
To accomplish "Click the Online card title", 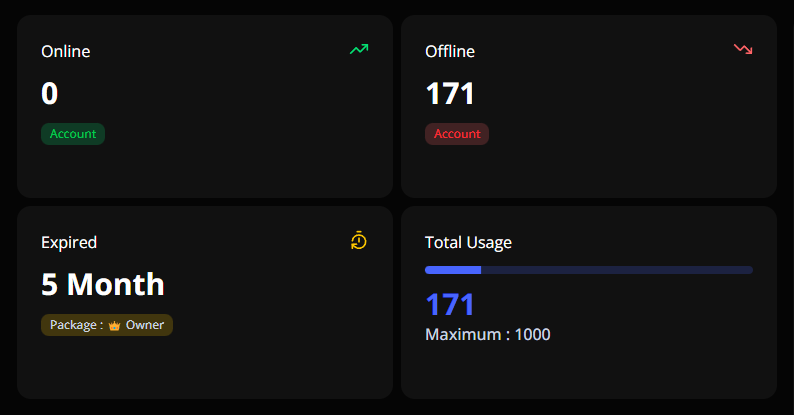I will click(66, 51).
